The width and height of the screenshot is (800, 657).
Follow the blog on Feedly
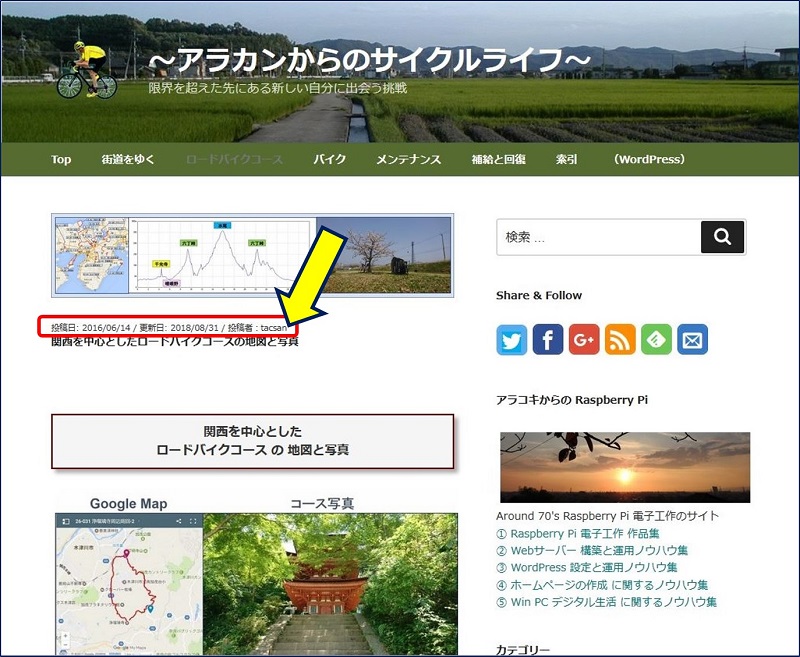[655, 340]
